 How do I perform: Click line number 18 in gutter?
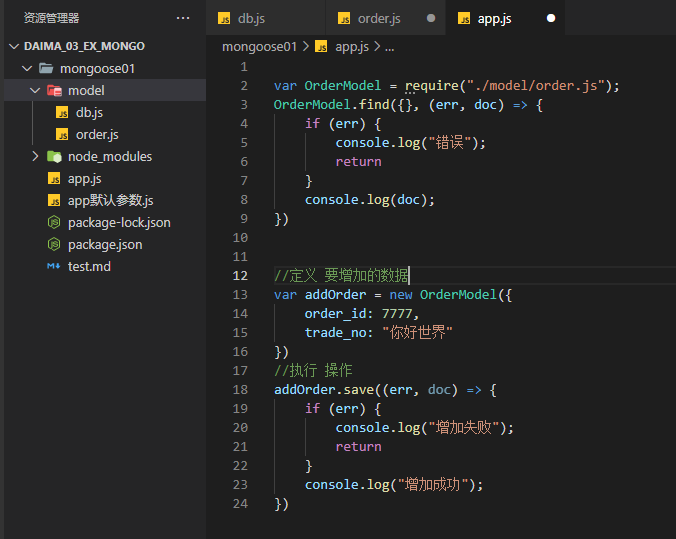coord(240,390)
